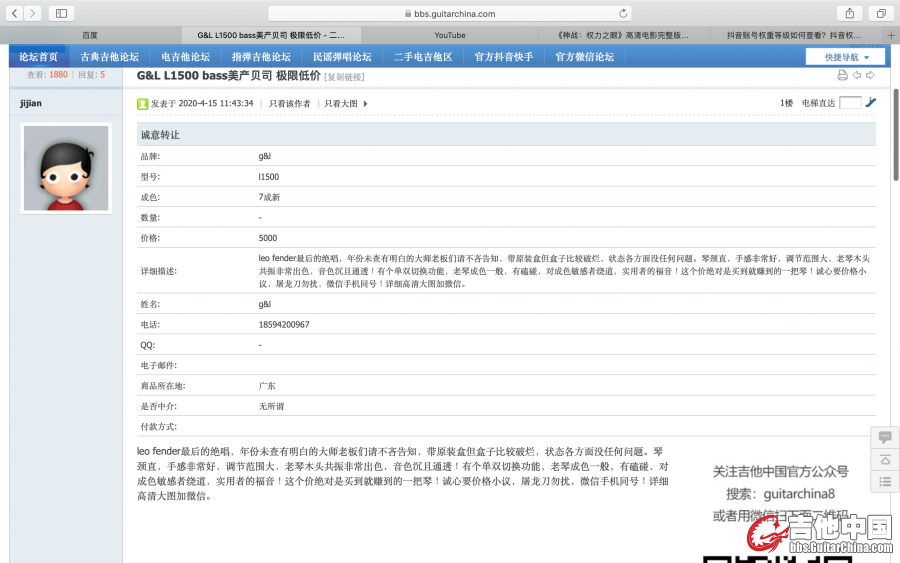Screen dimensions: 900x563
Task: Click the 复制链接 link beside title
Action: (x=345, y=77)
